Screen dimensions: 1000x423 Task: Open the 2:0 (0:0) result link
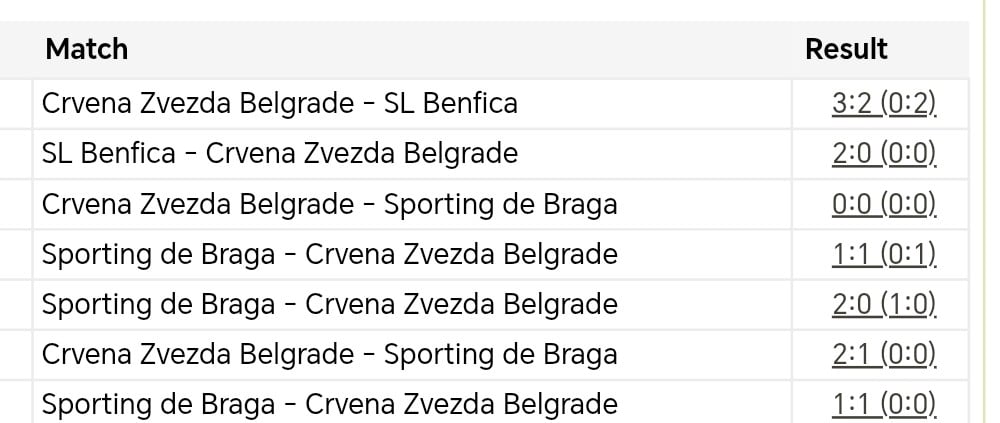pos(883,153)
